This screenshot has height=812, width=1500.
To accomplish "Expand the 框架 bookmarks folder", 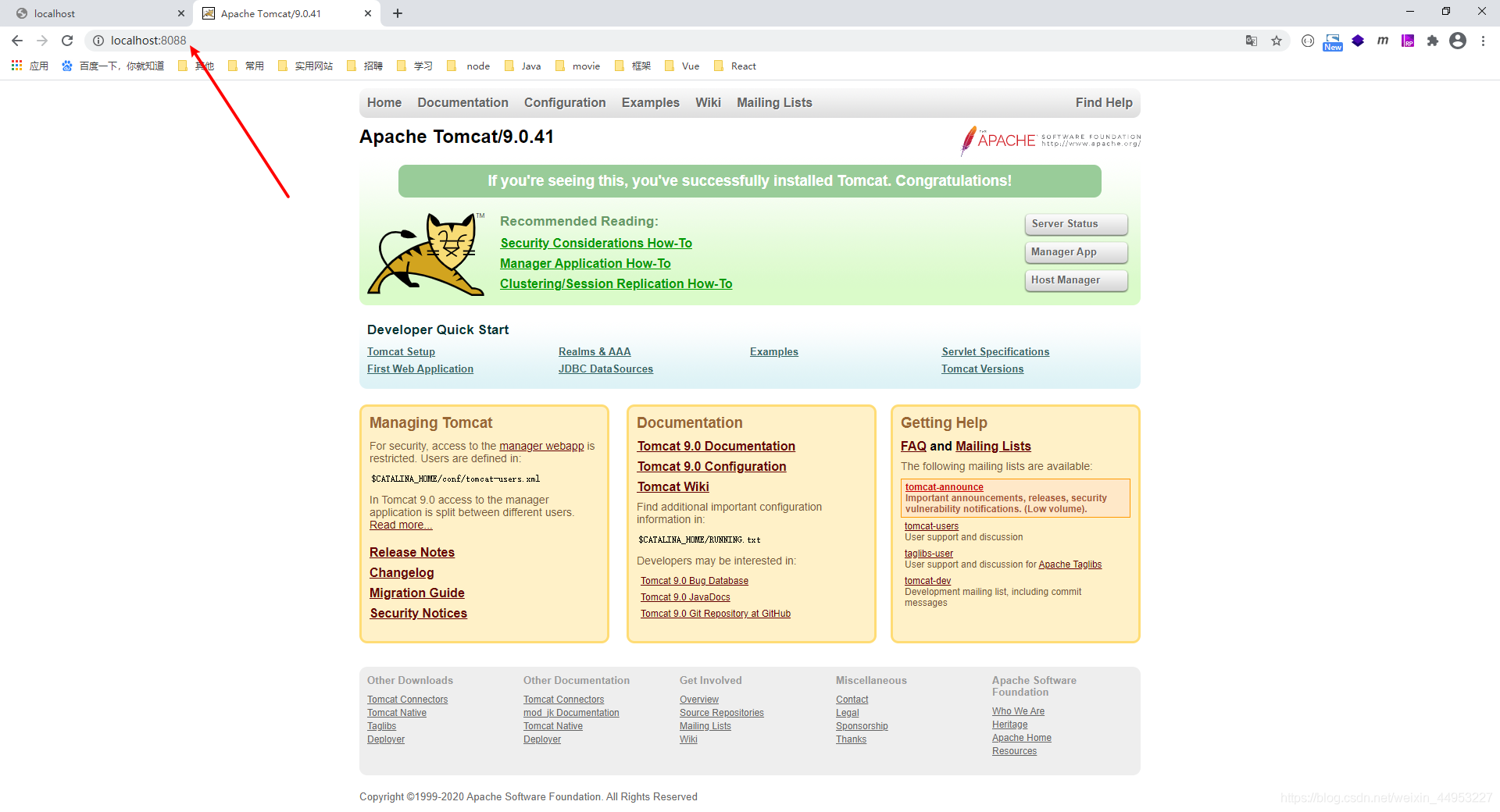I will point(633,66).
